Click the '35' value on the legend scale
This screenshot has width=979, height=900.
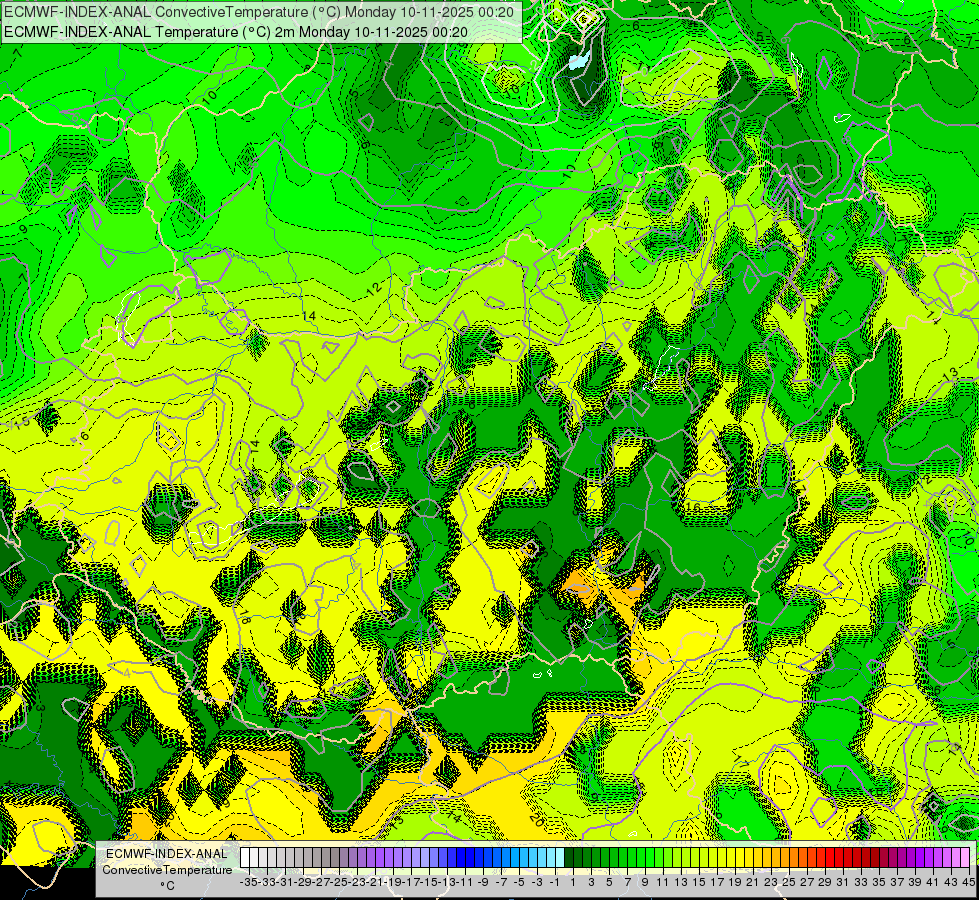point(879,882)
